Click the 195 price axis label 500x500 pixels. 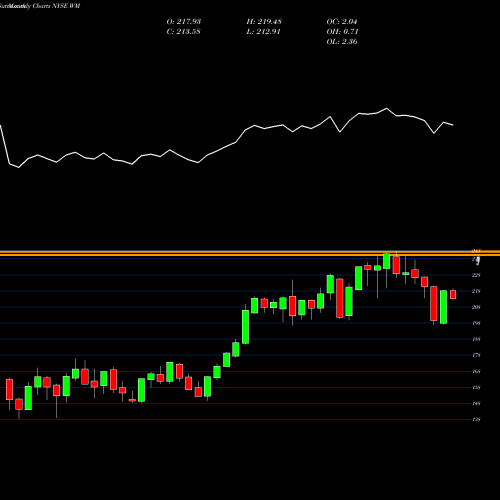tap(476, 323)
